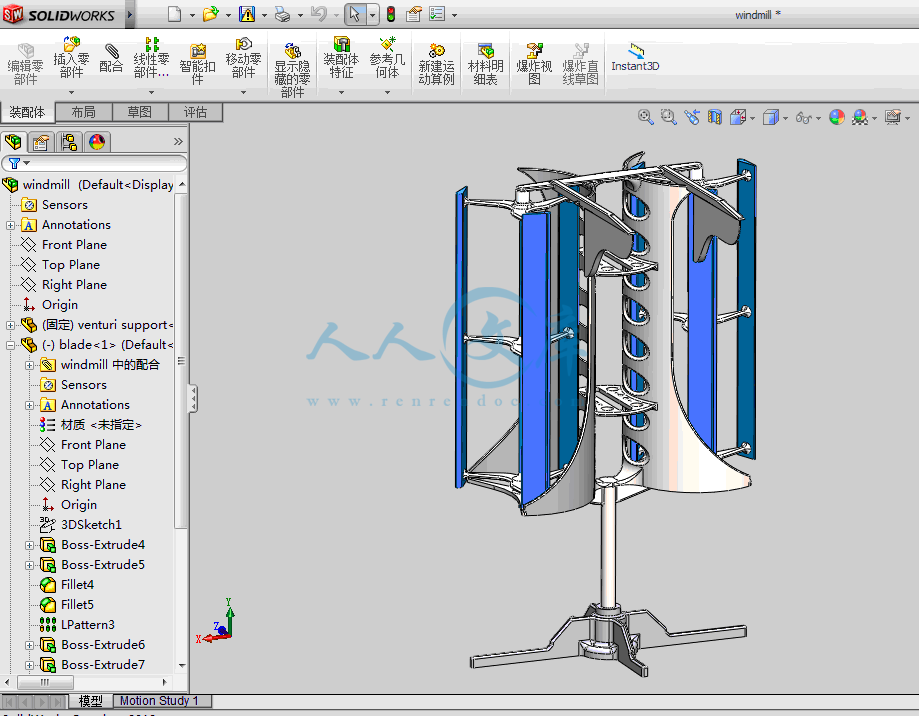Click the Apply Scene icon

(x=860, y=117)
